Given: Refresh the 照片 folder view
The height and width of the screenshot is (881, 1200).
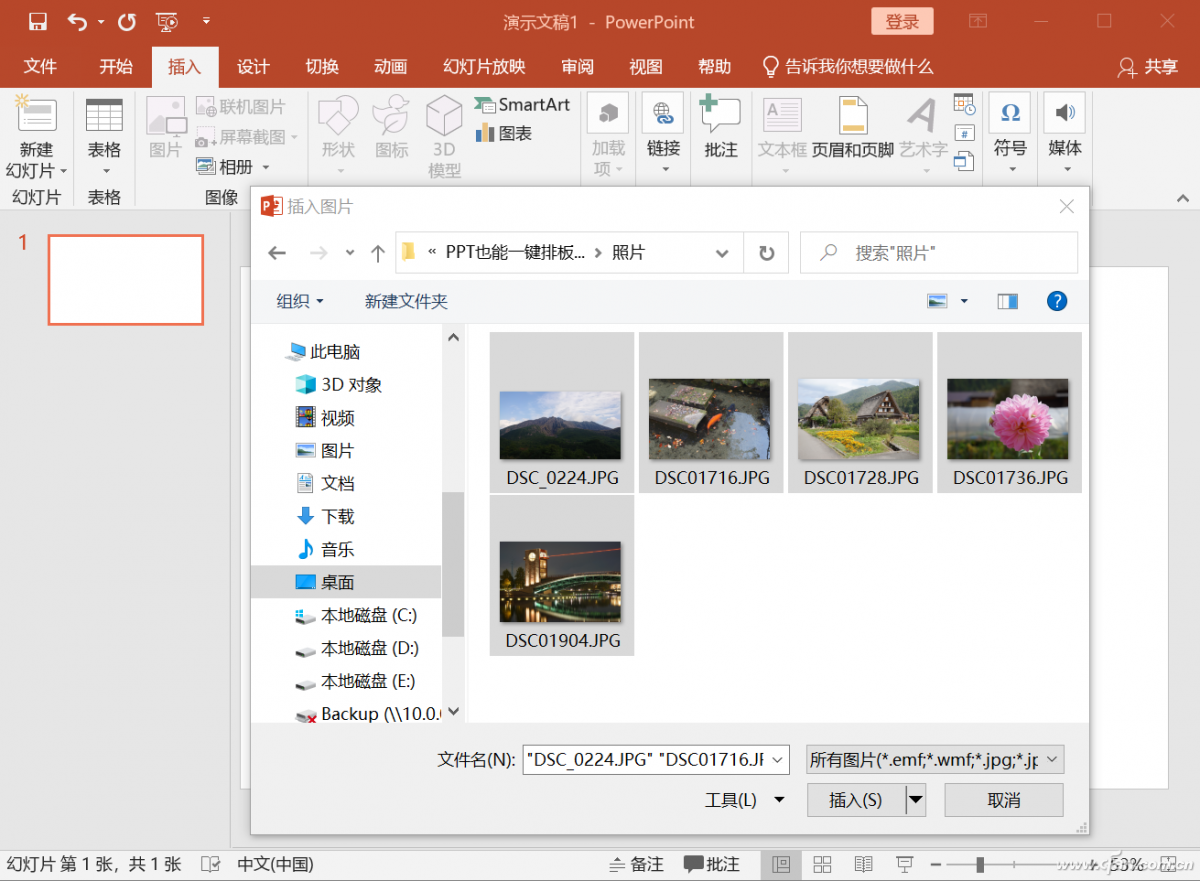Looking at the screenshot, I should [x=767, y=253].
